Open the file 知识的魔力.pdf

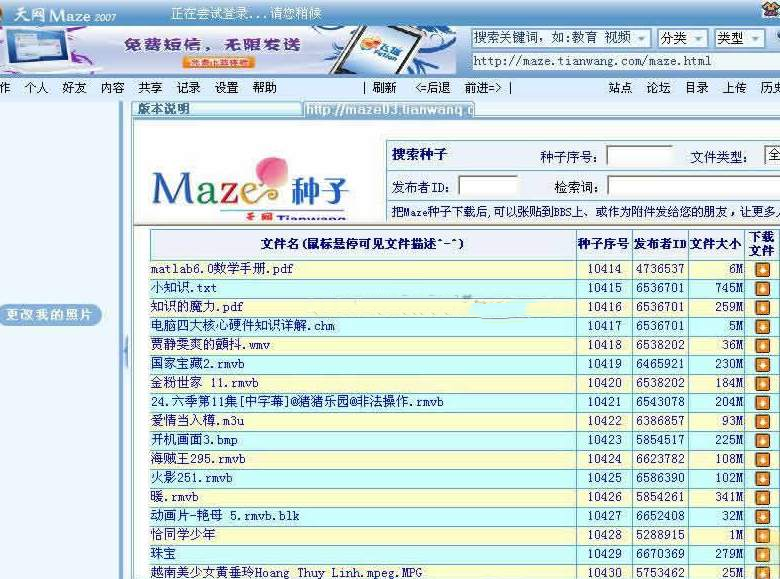point(197,307)
